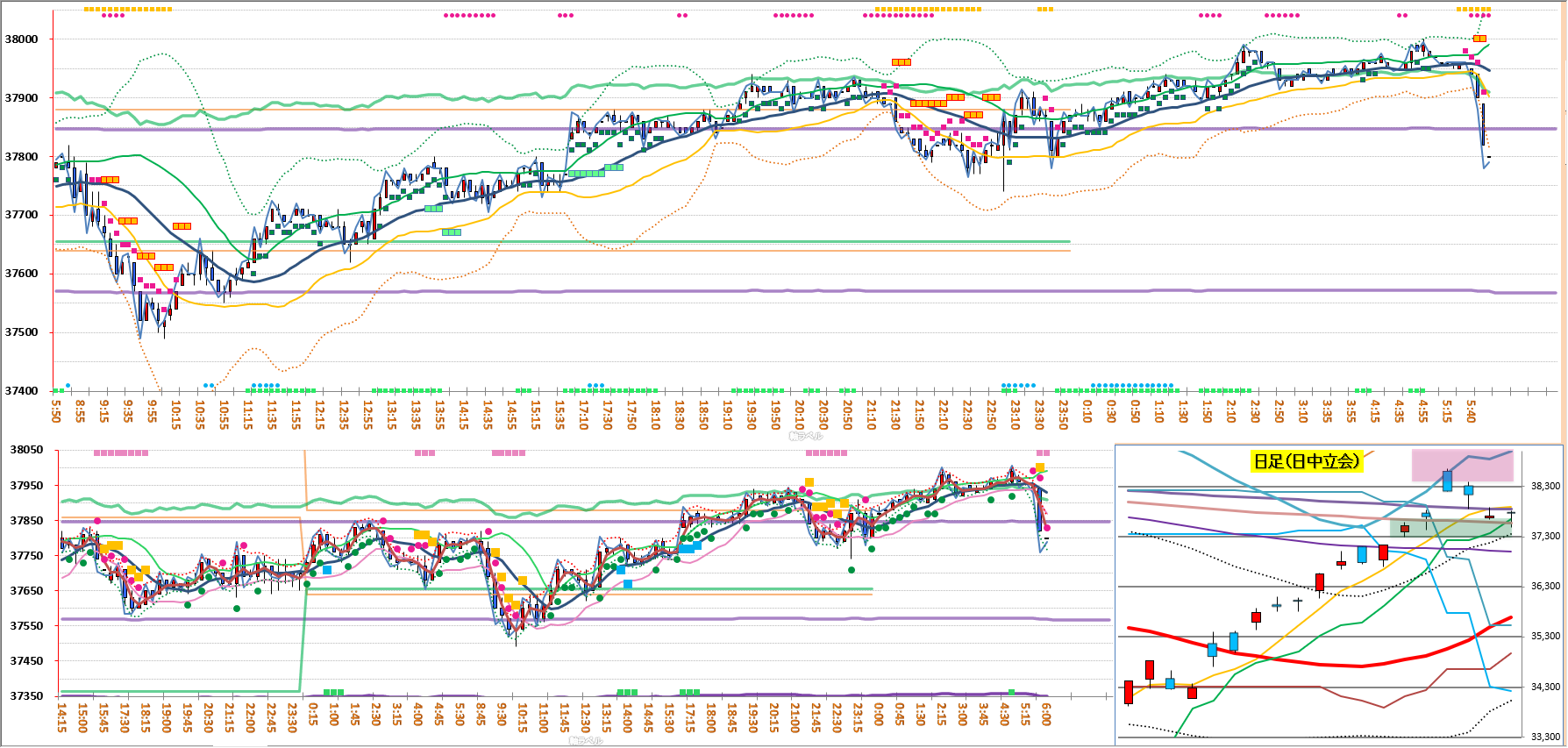Click the 33,300 label on daily chart axis
Viewport: 1568px width, 748px height.
(x=1545, y=737)
